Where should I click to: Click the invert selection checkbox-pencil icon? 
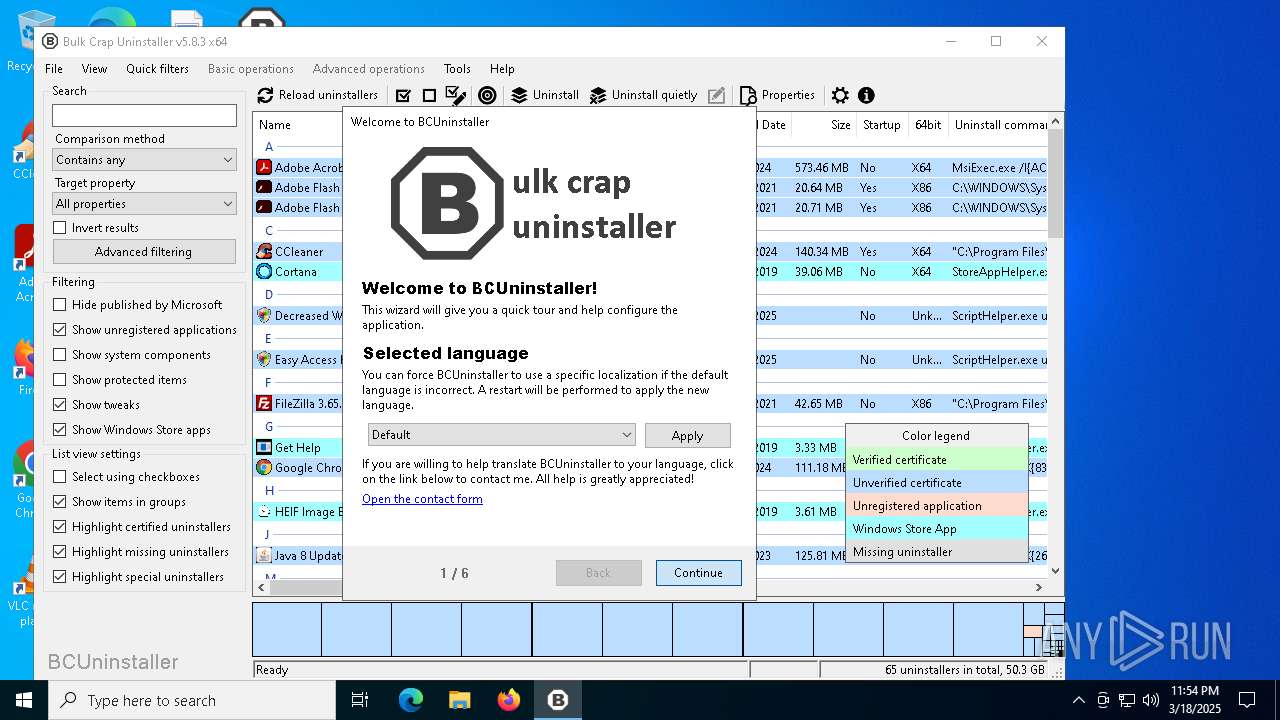click(456, 95)
